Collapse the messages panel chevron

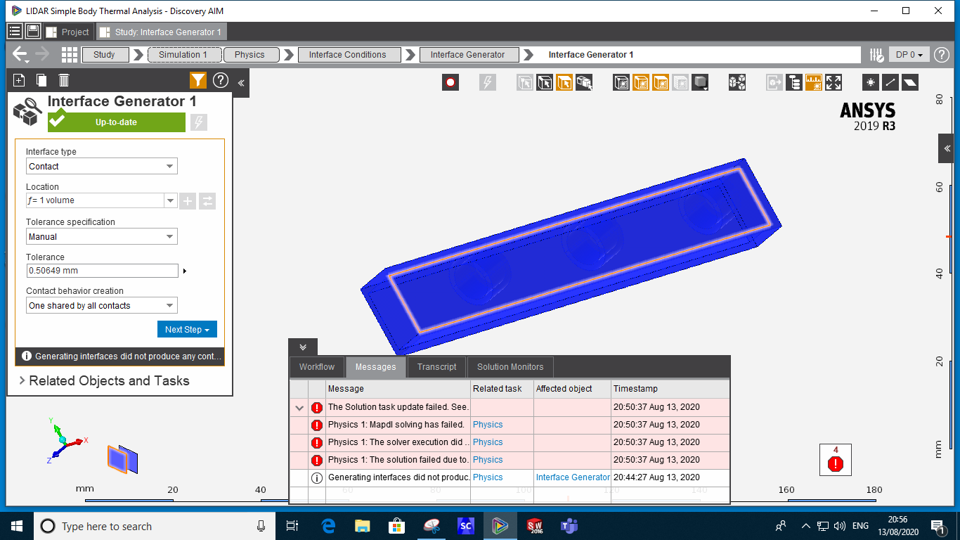pyautogui.click(x=302, y=347)
